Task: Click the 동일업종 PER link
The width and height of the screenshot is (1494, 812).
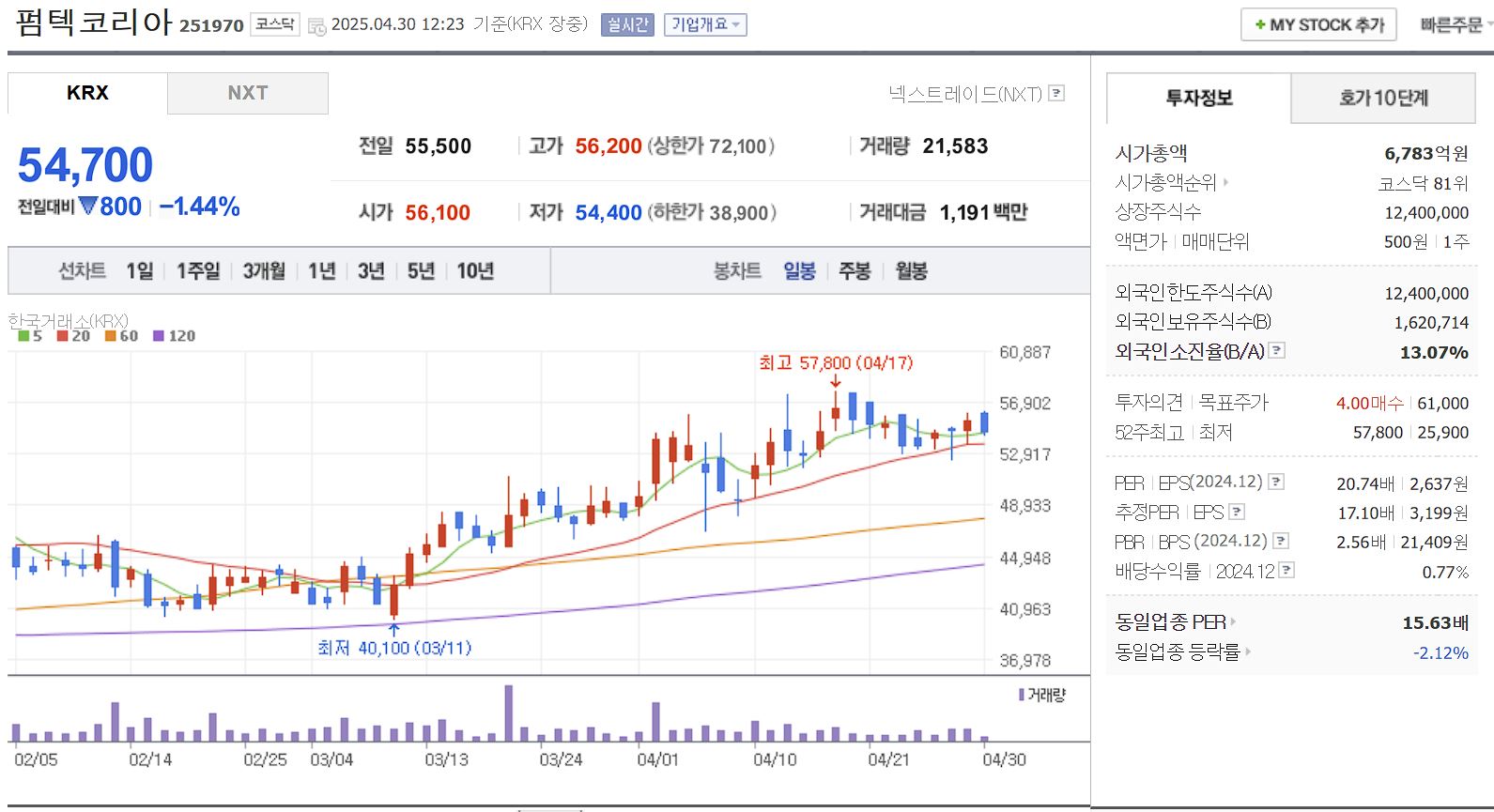Action: (1170, 621)
